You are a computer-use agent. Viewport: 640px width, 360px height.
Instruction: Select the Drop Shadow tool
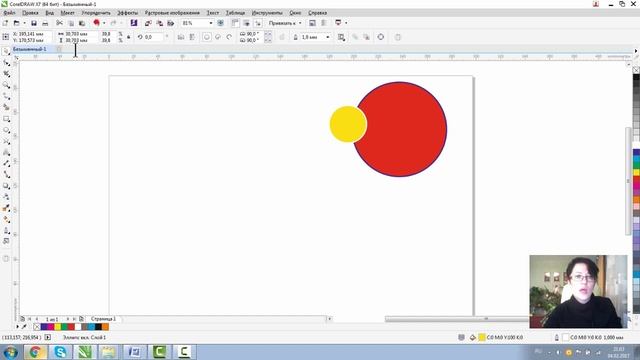(6, 186)
